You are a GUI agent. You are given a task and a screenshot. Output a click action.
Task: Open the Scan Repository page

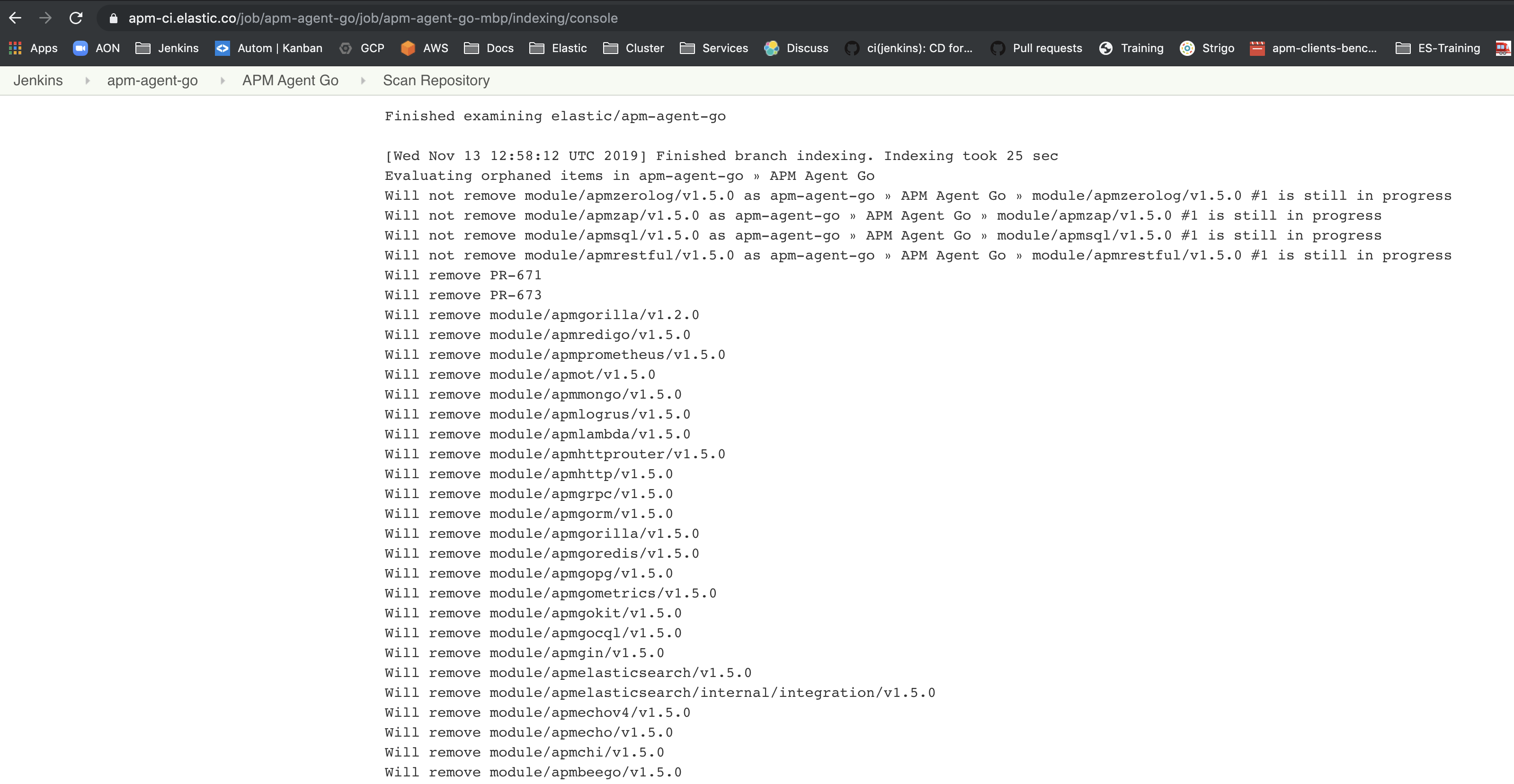[x=436, y=80]
